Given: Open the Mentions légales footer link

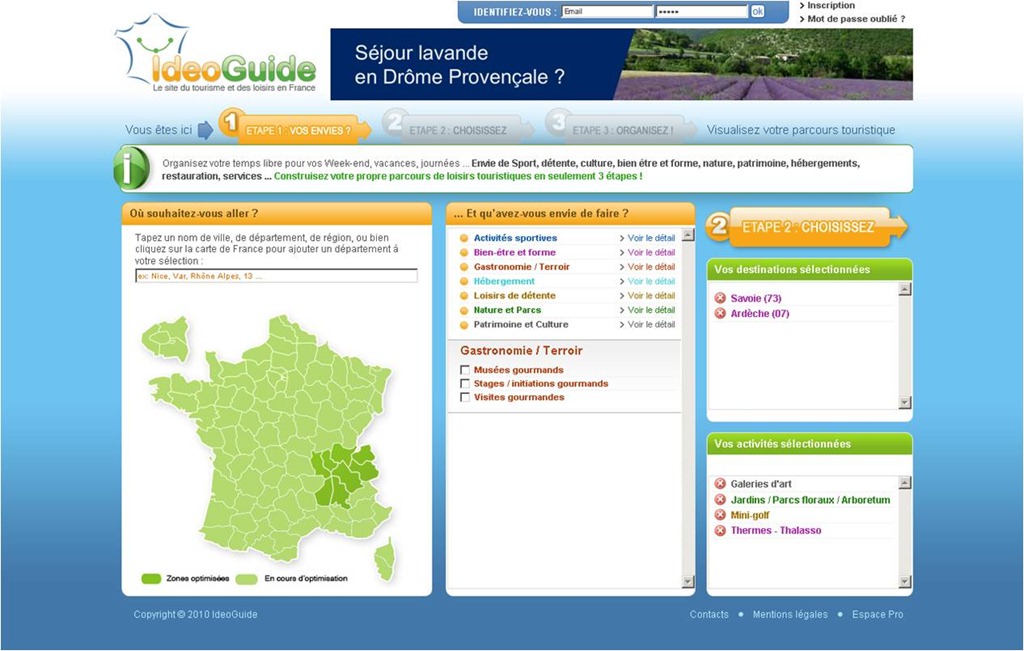Looking at the screenshot, I should point(790,614).
